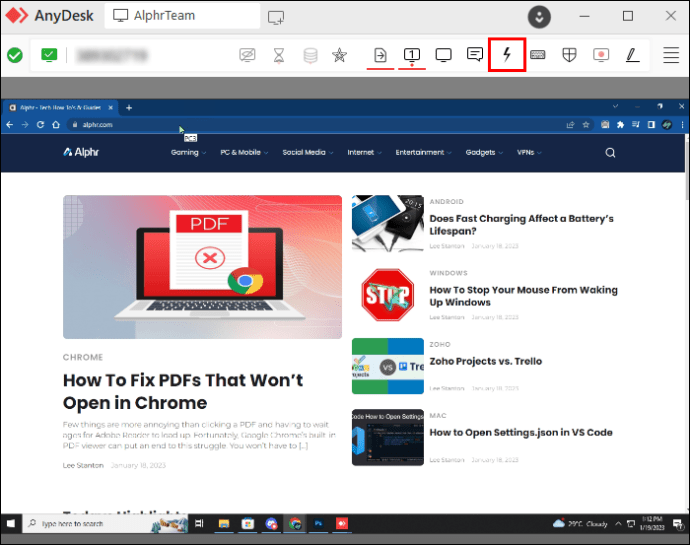This screenshot has width=690, height=545.
Task: Toggle session recording button
Action: 601,55
